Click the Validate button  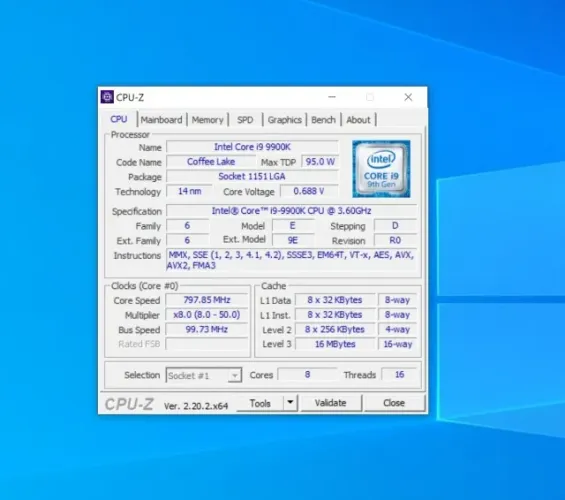(x=330, y=403)
